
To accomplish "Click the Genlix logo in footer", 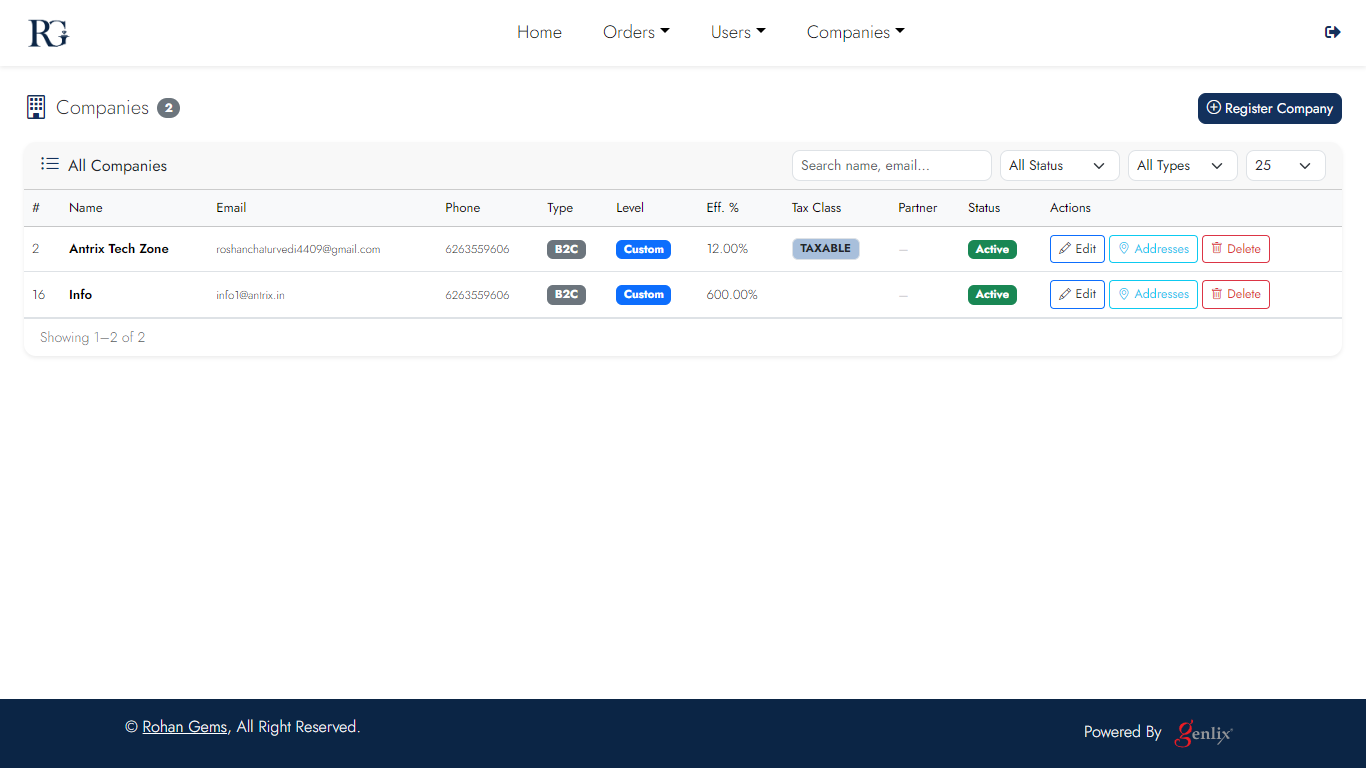I will pos(1204,733).
